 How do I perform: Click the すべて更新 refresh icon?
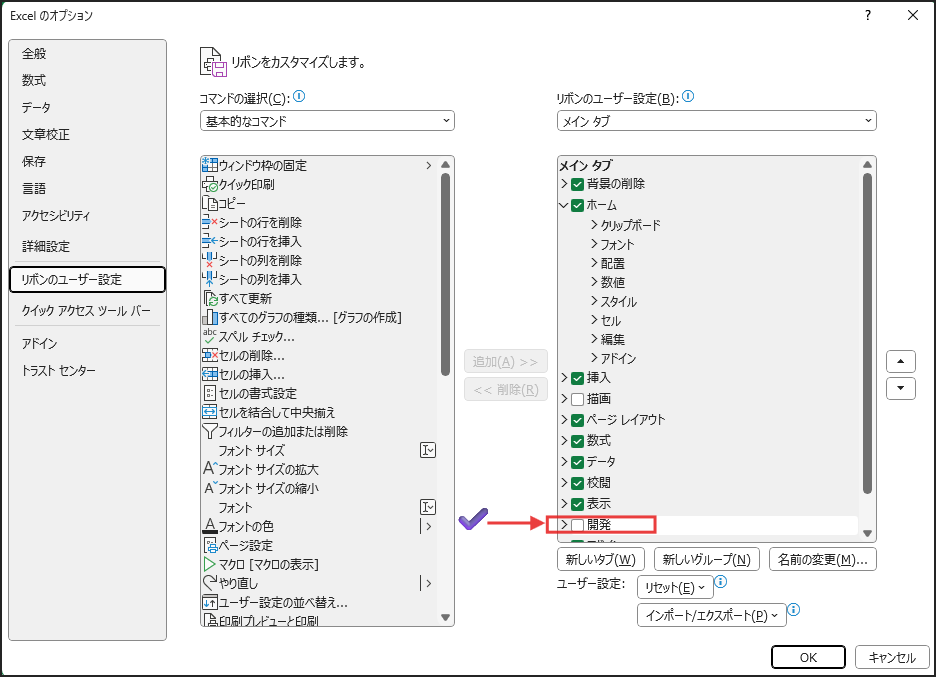210,298
